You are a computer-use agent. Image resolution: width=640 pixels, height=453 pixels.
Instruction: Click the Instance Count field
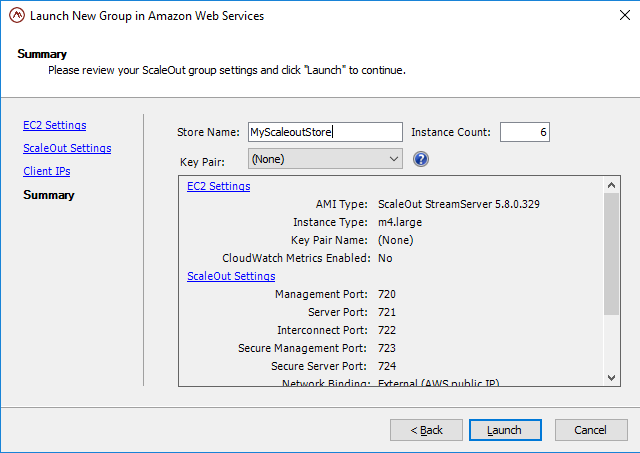(x=524, y=132)
